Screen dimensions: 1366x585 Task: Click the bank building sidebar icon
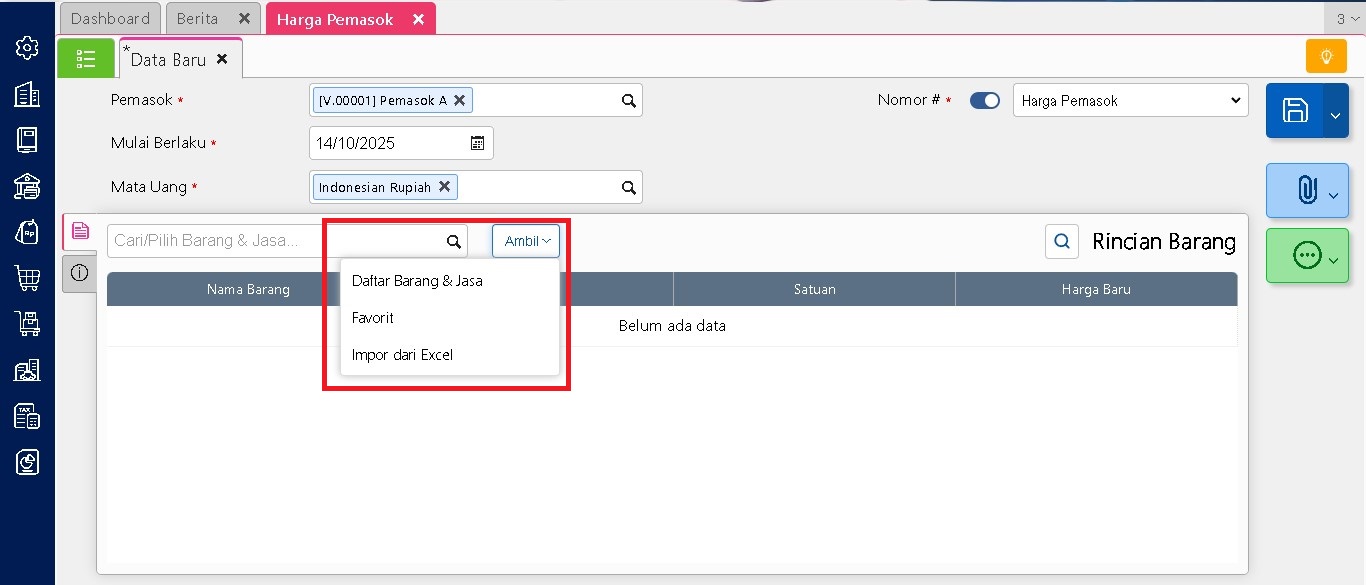point(27,186)
